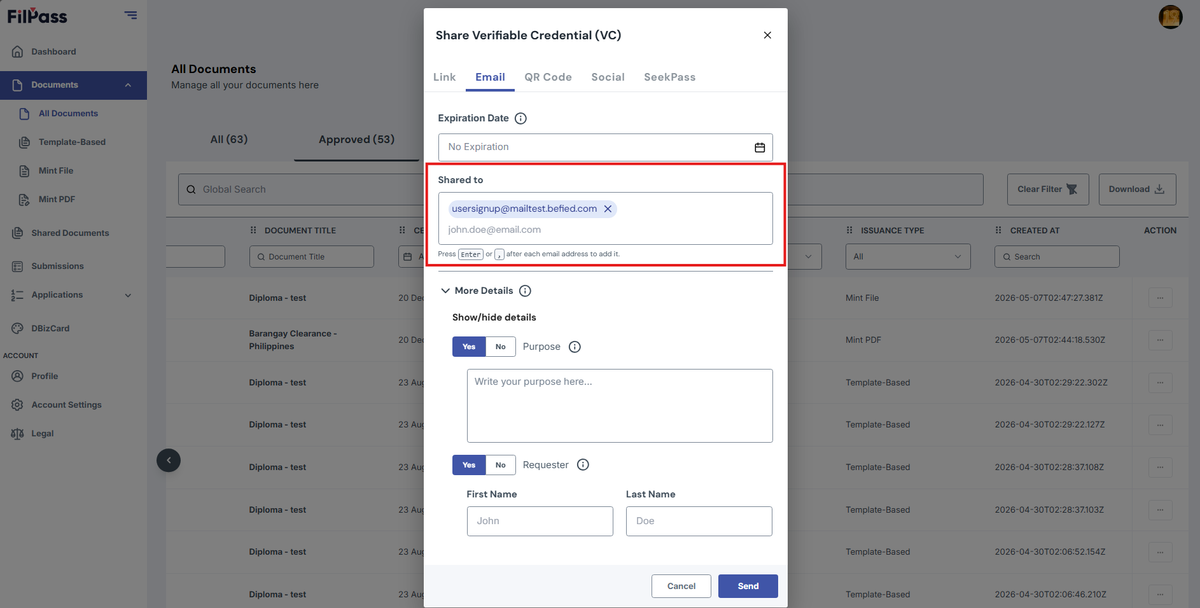Click the DOCUMENT TITLE column drag handle
This screenshot has width=1200, height=608.
click(x=254, y=231)
